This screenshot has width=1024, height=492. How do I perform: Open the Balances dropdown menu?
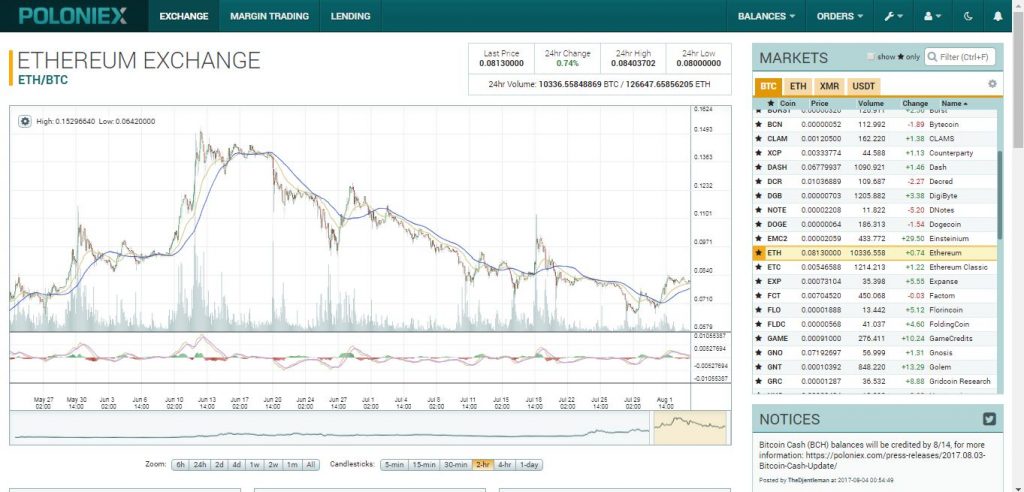[x=766, y=16]
